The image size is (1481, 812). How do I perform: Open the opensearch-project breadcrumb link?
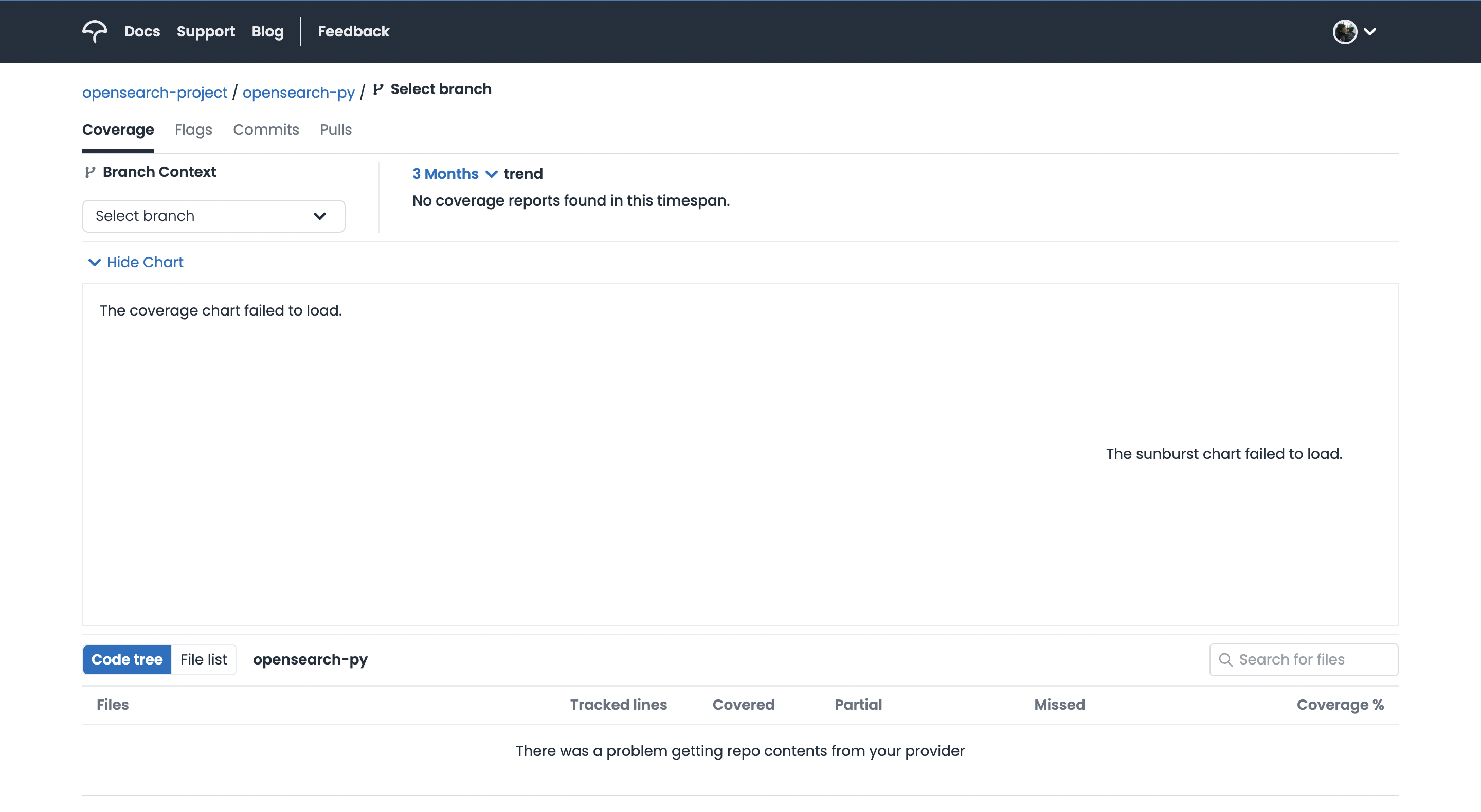click(155, 92)
